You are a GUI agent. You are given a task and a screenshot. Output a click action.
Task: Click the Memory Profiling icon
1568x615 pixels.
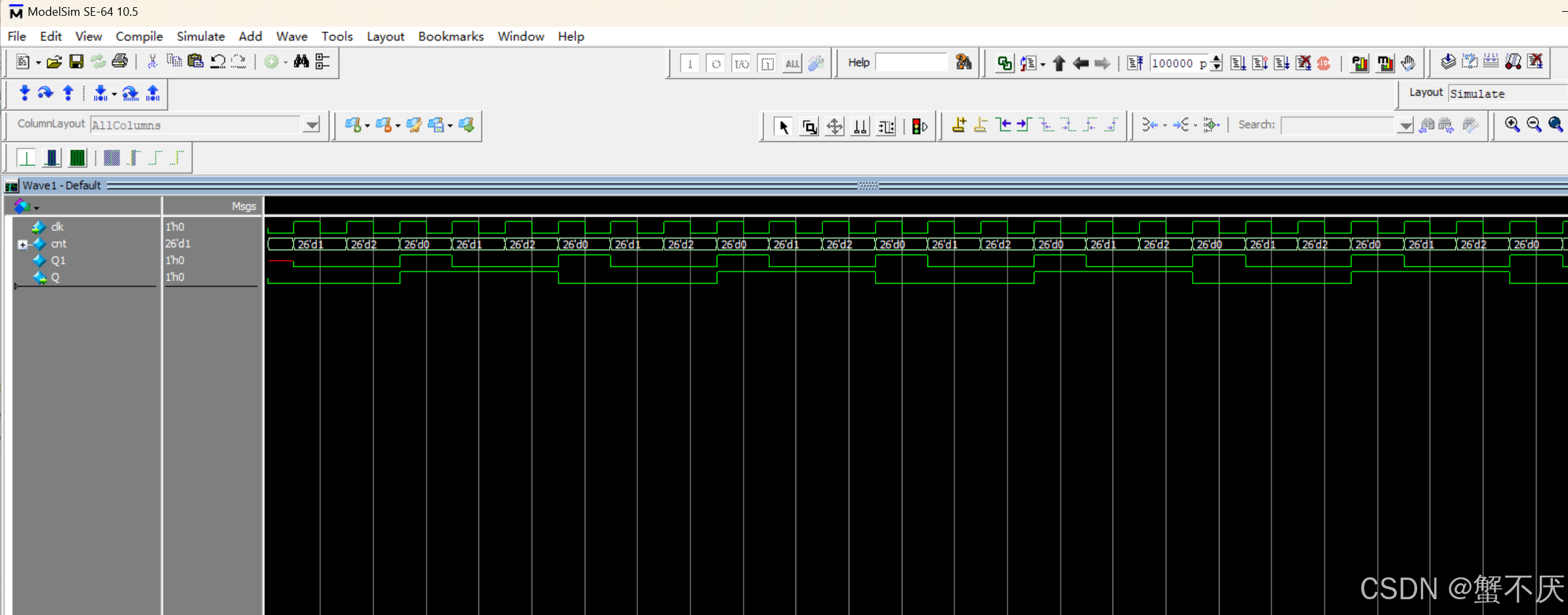coord(1385,63)
